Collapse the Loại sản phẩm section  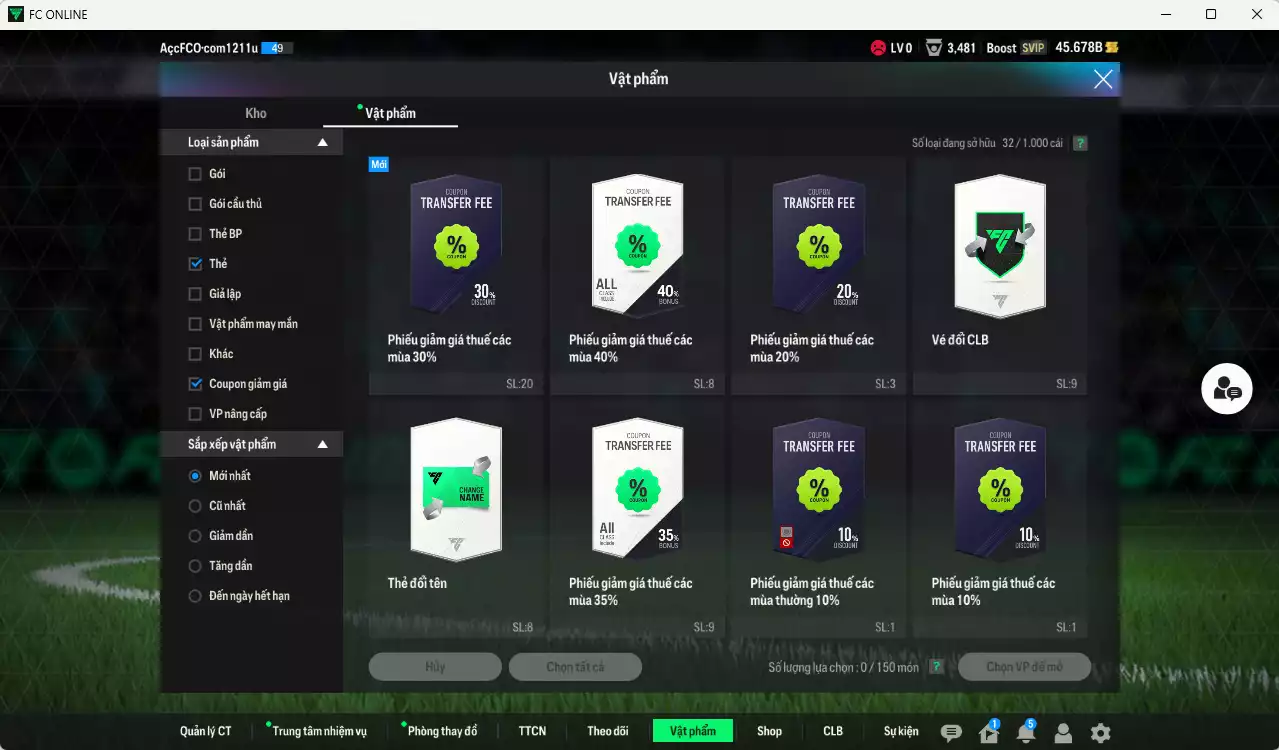(322, 143)
